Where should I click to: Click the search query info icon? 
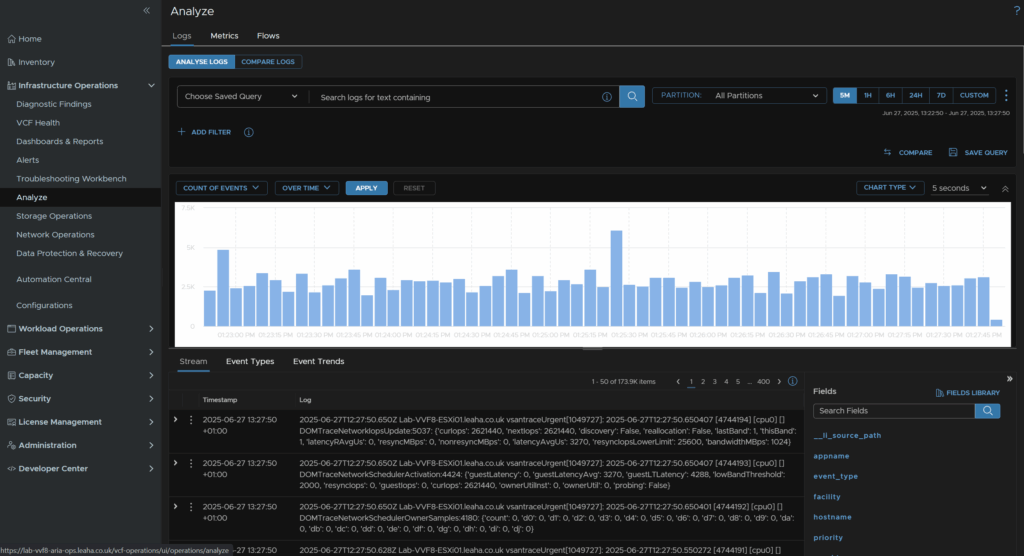pyautogui.click(x=607, y=97)
